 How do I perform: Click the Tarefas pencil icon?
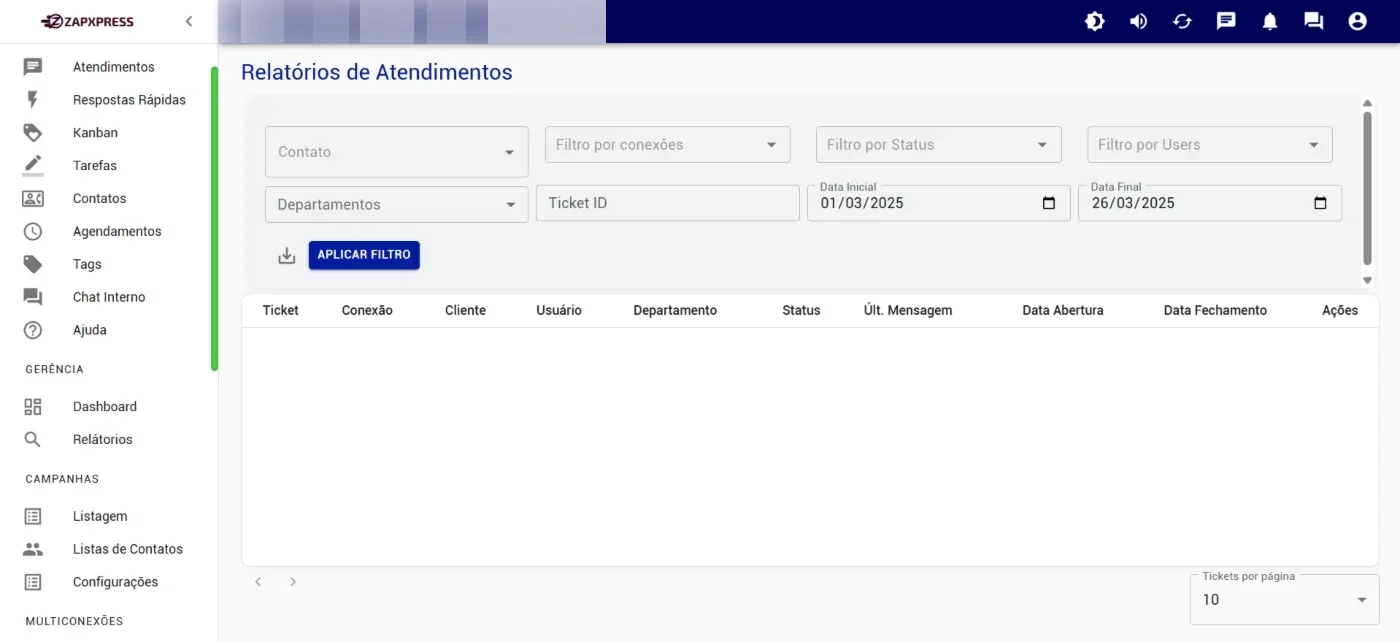coord(33,165)
